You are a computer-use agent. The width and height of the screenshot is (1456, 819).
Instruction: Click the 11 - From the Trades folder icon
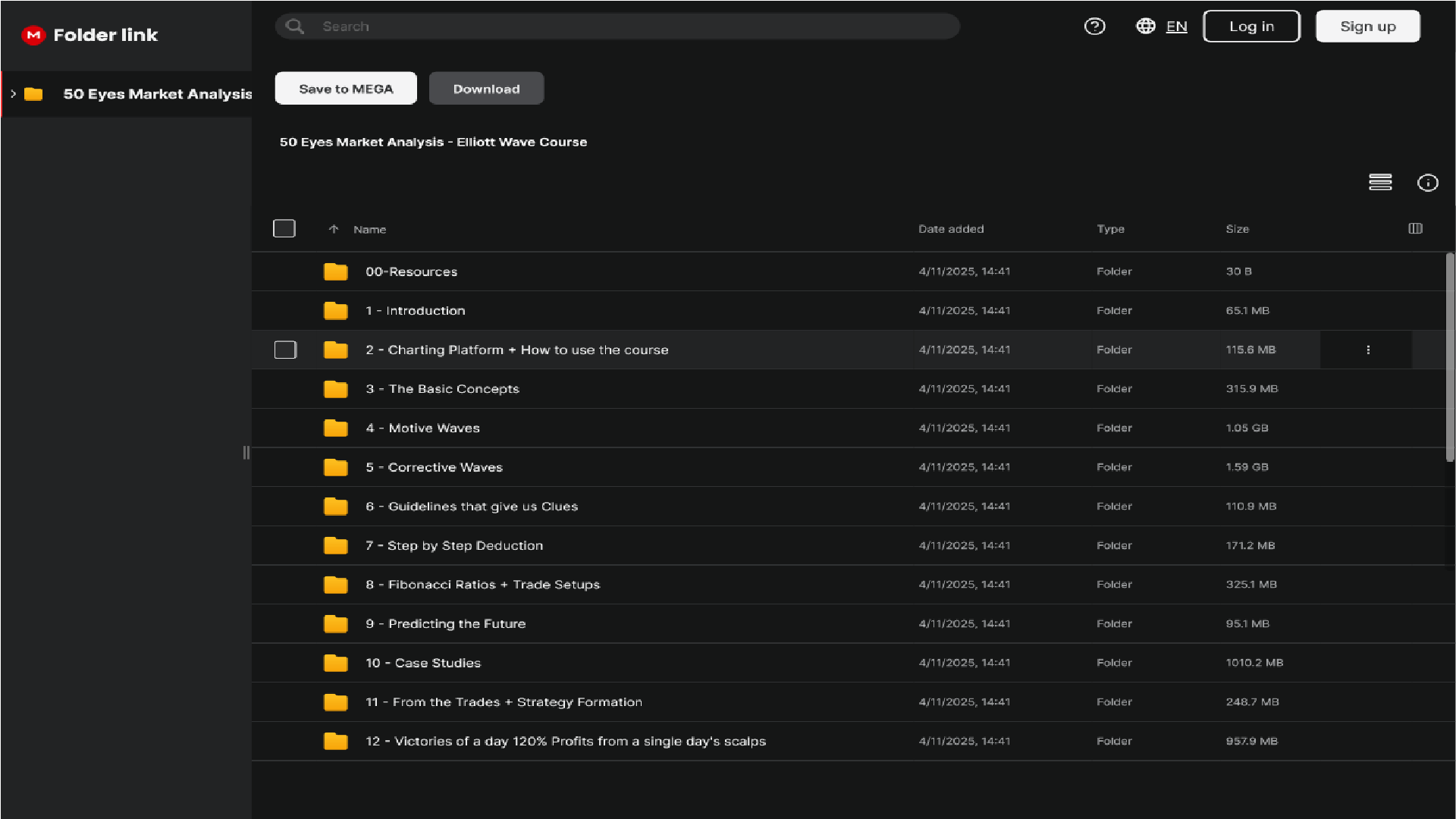[x=335, y=702]
